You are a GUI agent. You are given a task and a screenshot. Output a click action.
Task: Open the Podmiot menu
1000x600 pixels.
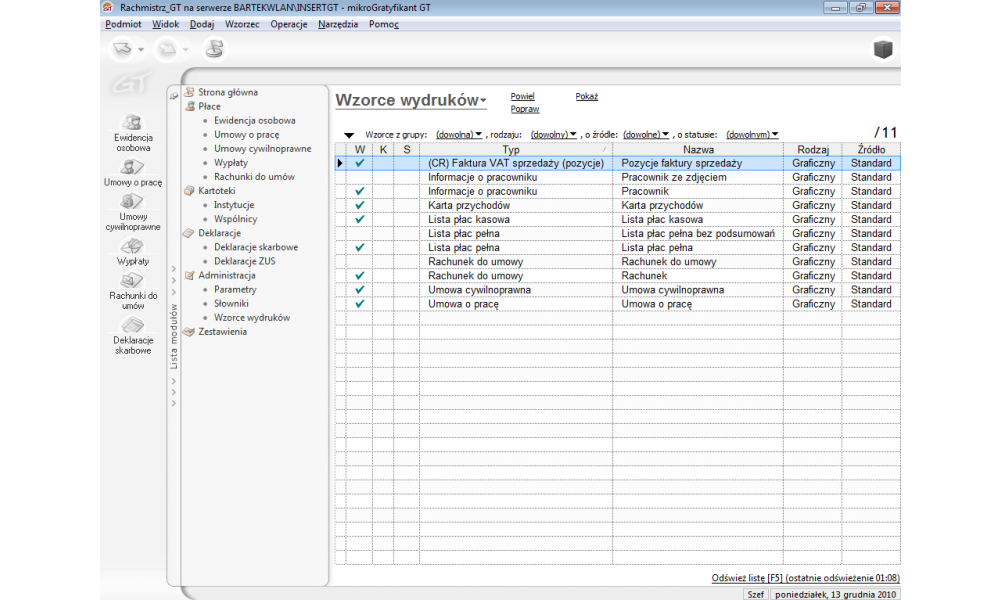(x=123, y=24)
